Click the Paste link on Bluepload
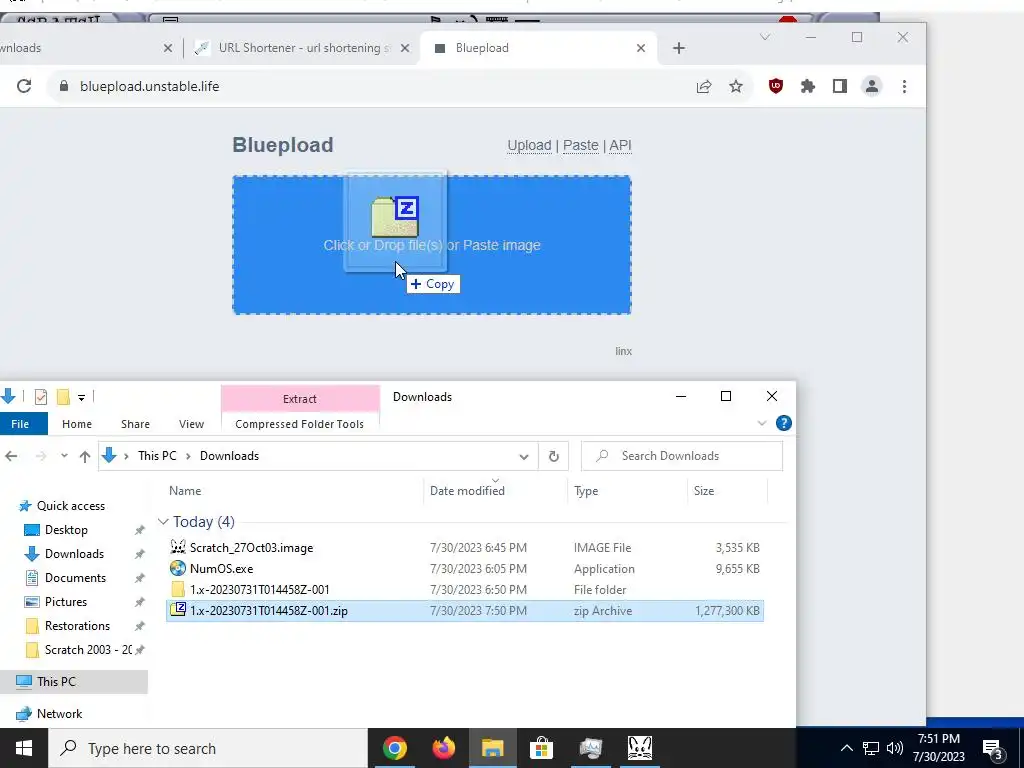Viewport: 1024px width, 768px height. click(581, 146)
